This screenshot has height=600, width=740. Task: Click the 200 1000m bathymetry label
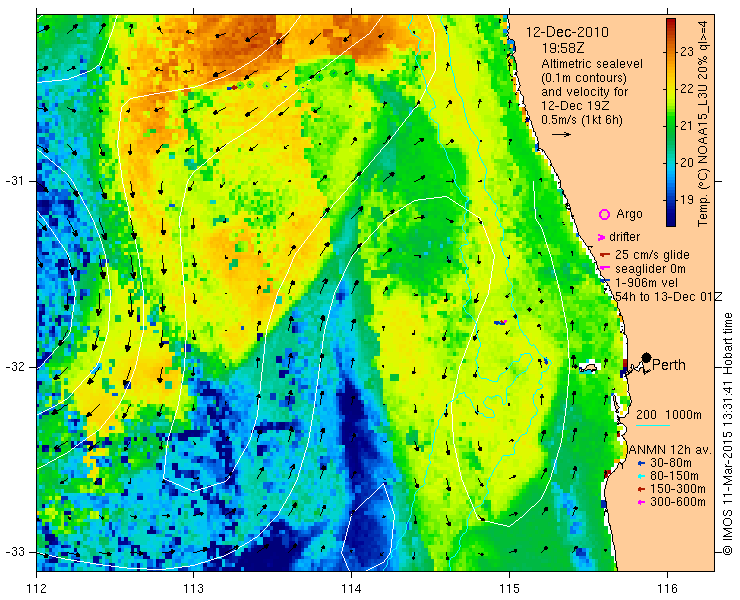pos(669,414)
